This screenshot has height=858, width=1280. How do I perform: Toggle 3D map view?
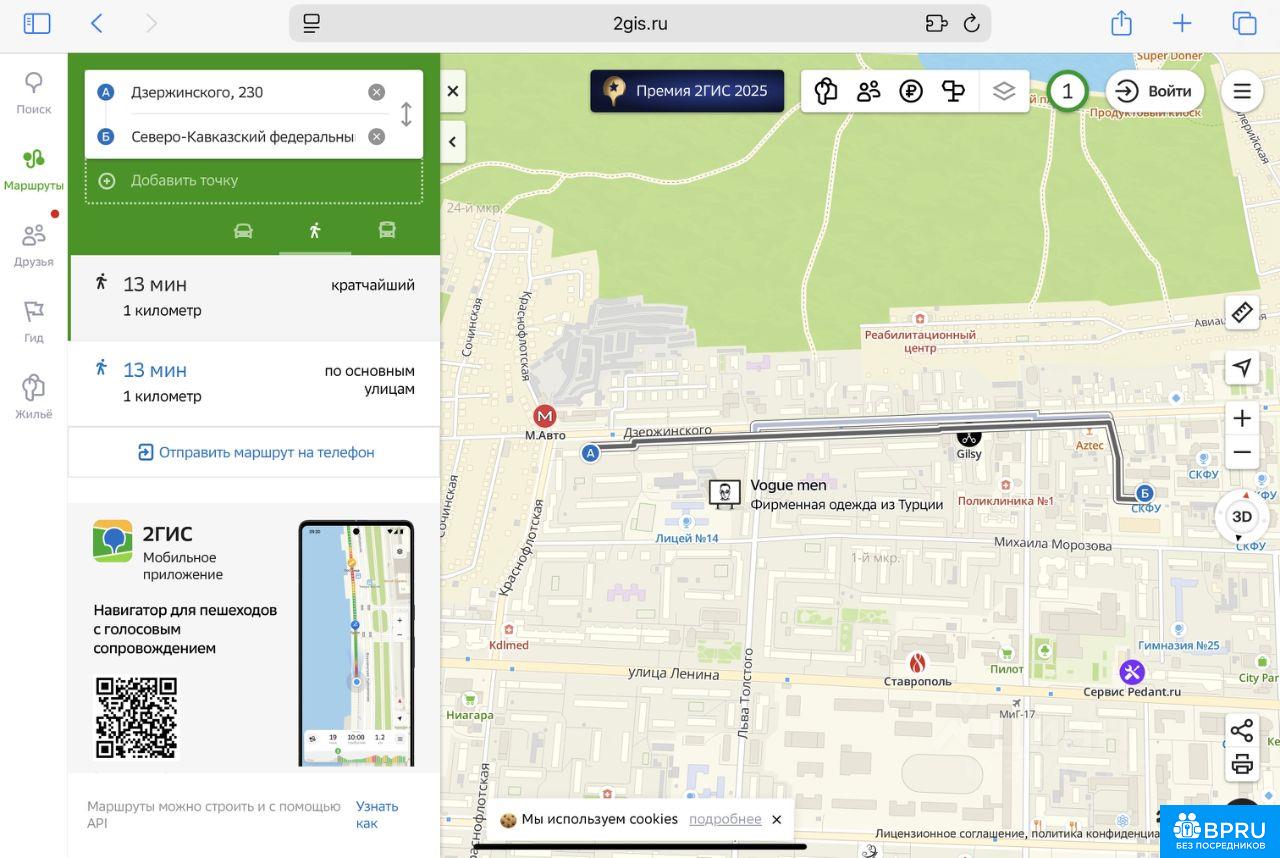(1242, 516)
